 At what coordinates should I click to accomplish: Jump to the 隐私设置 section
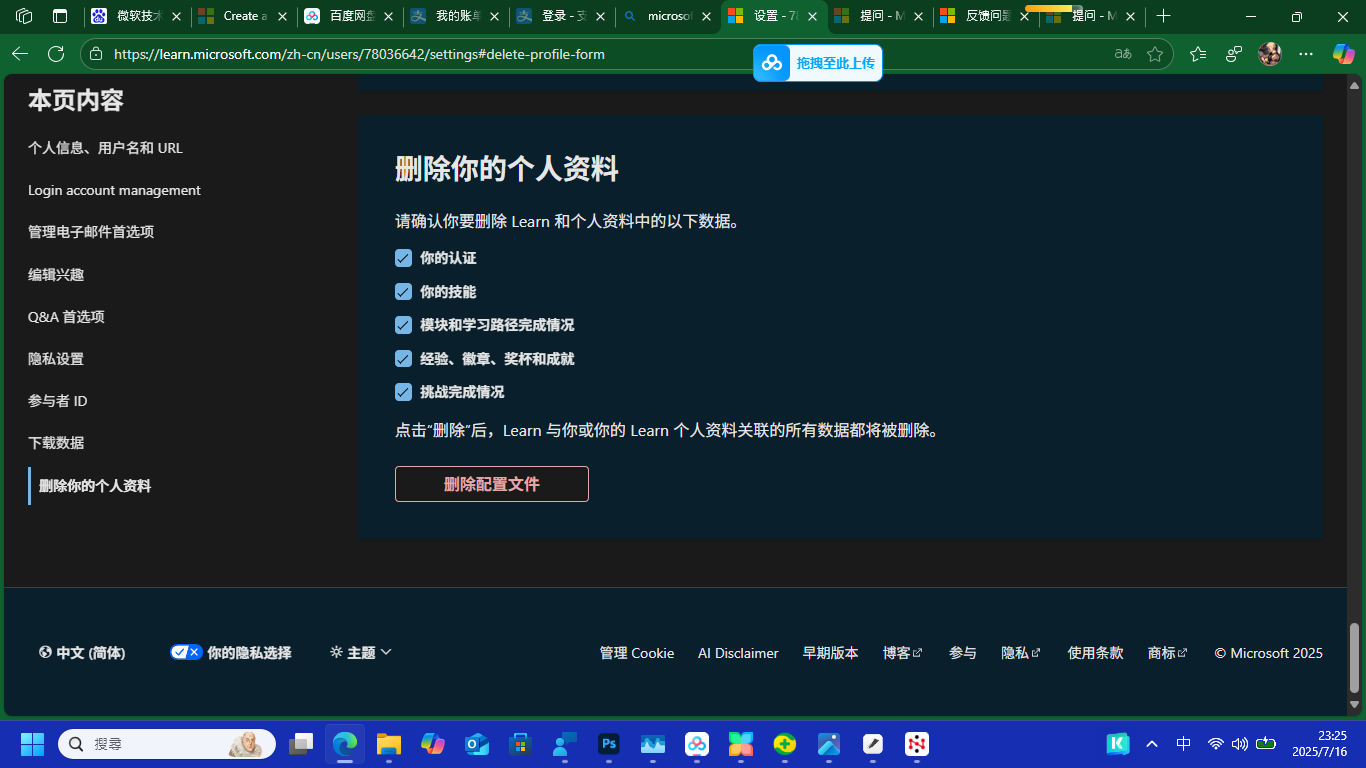click(x=56, y=359)
